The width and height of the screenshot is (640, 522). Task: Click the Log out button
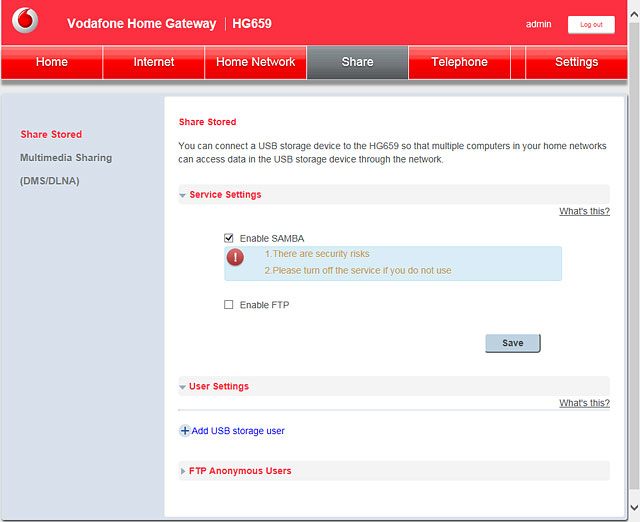[591, 25]
